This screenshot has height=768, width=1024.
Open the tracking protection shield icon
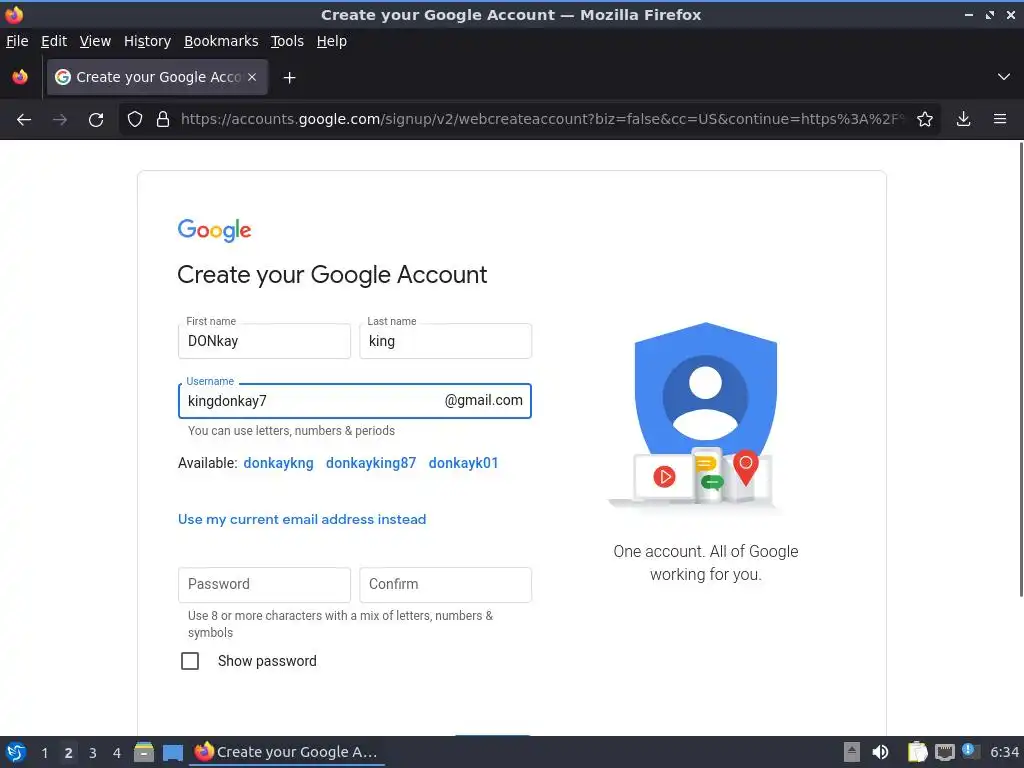tap(135, 120)
